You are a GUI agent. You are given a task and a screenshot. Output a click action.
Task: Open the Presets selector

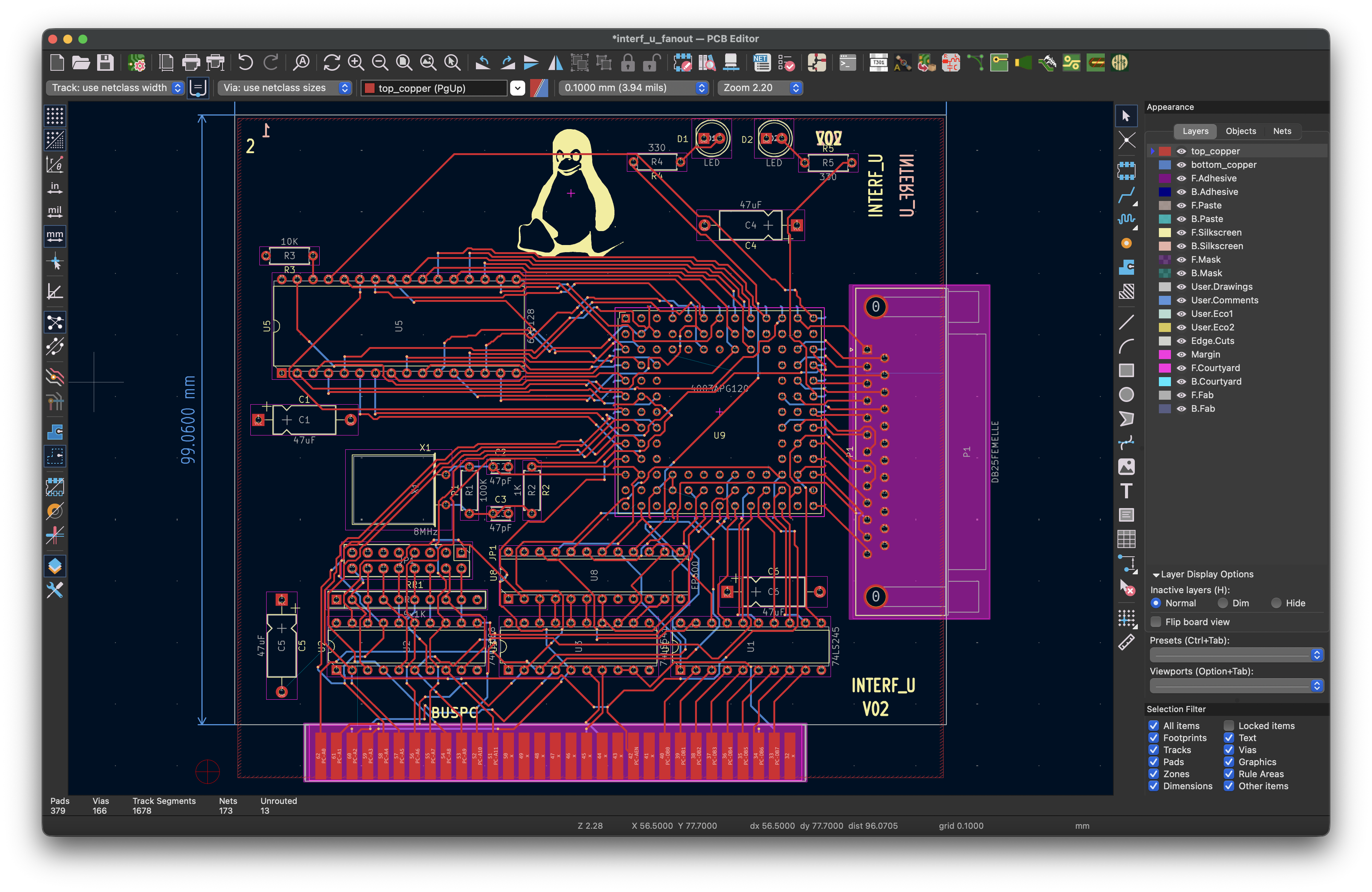(1316, 655)
